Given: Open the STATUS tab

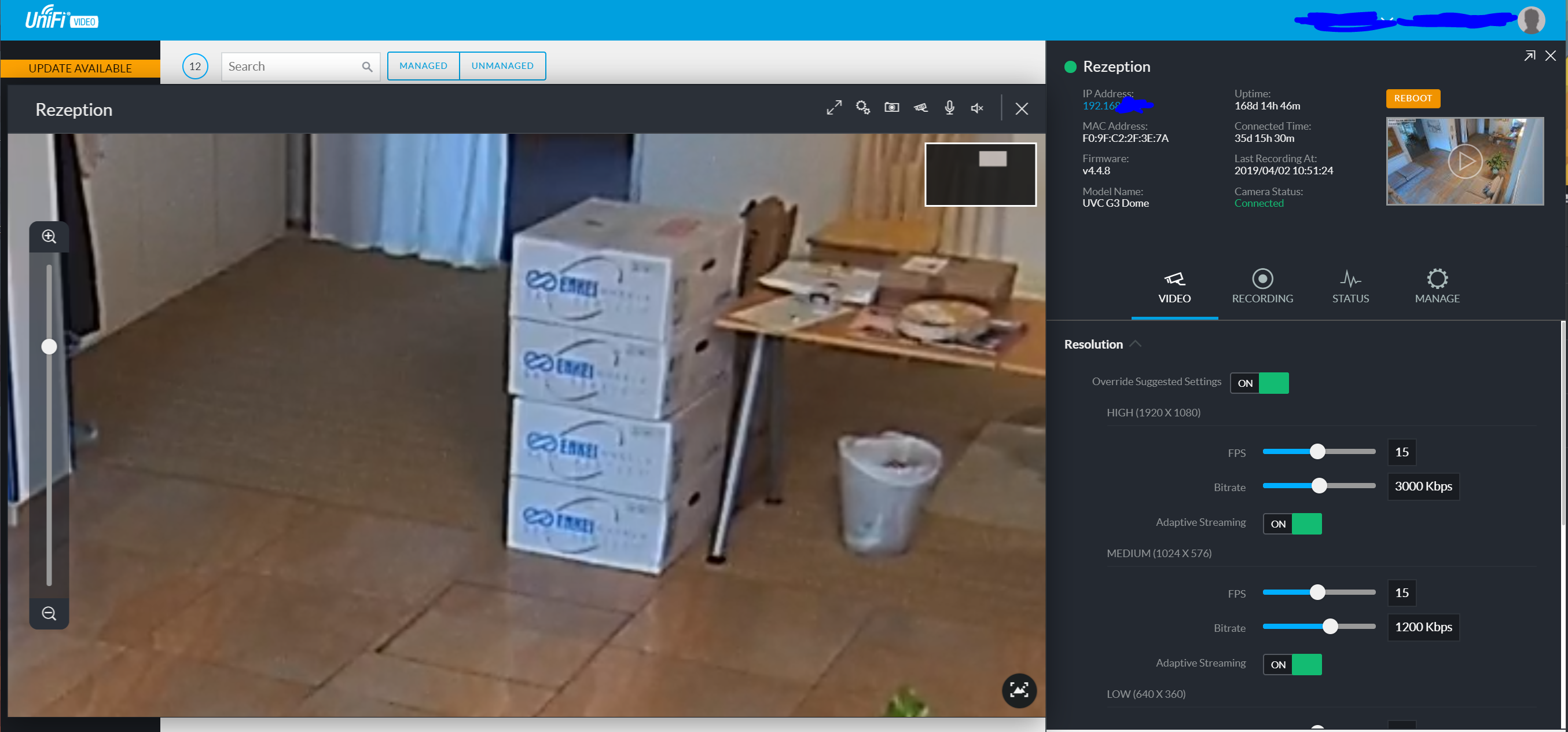Looking at the screenshot, I should (x=1350, y=286).
